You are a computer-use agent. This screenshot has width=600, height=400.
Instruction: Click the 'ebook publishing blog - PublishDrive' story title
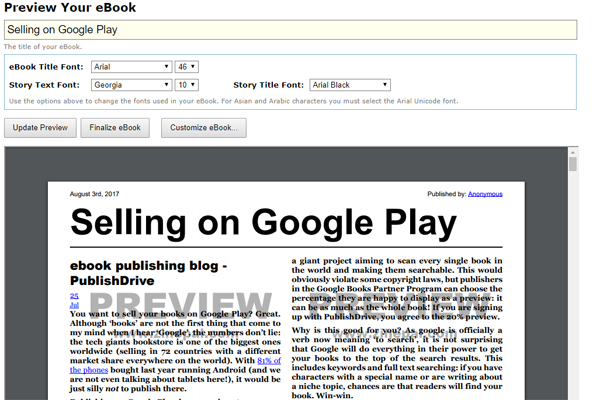(148, 273)
